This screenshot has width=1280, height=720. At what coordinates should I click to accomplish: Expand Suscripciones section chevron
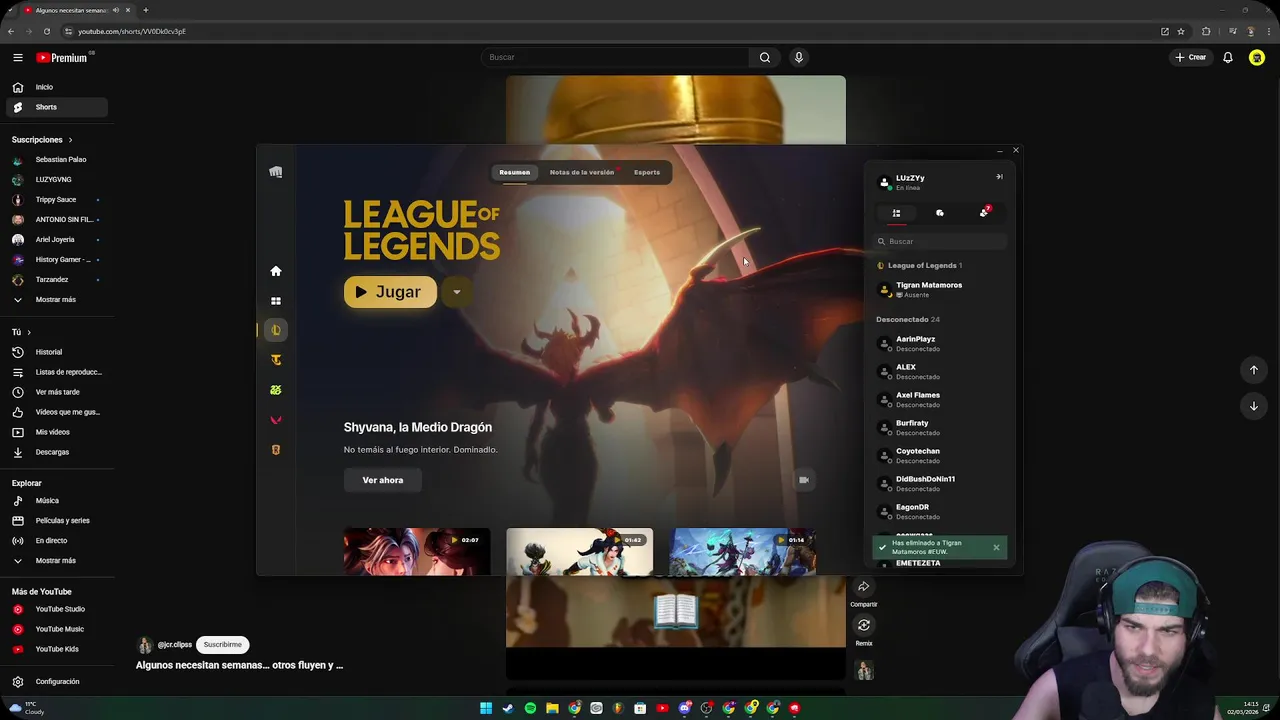[70, 140]
